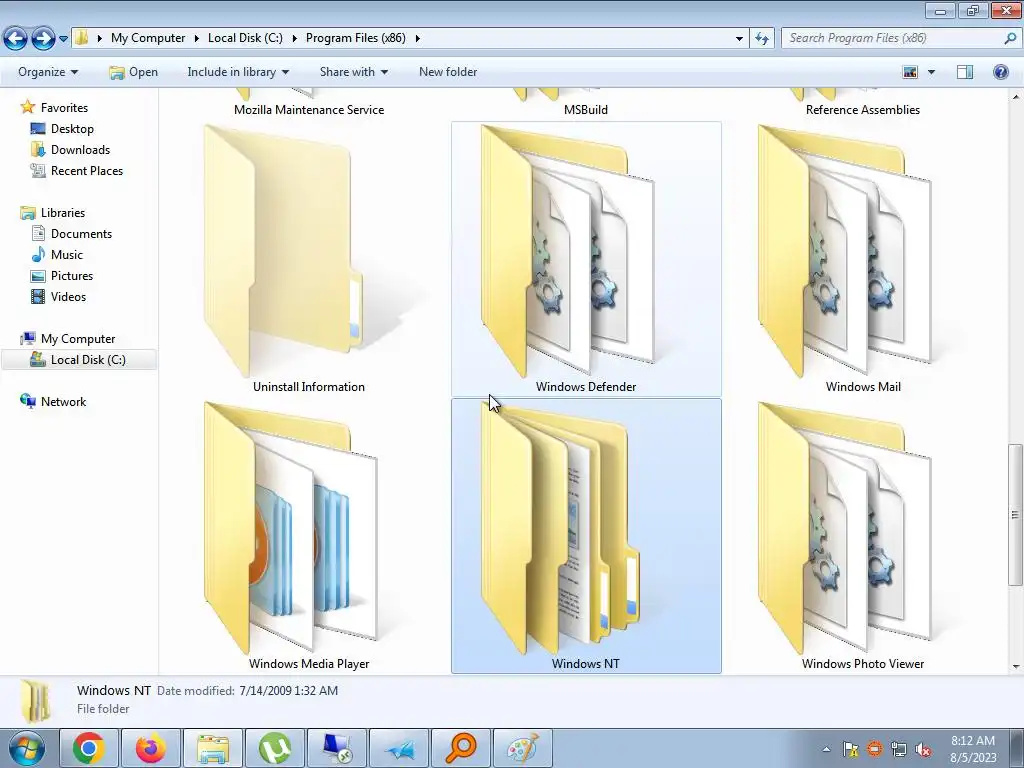Select the Windows NT folder
Image resolution: width=1024 pixels, height=768 pixels.
[586, 536]
